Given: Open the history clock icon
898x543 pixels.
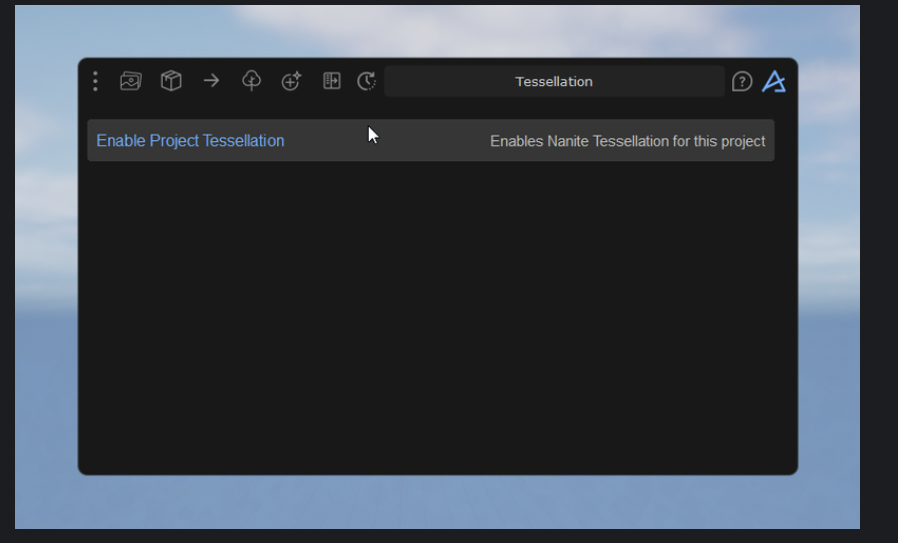Looking at the screenshot, I should [367, 81].
